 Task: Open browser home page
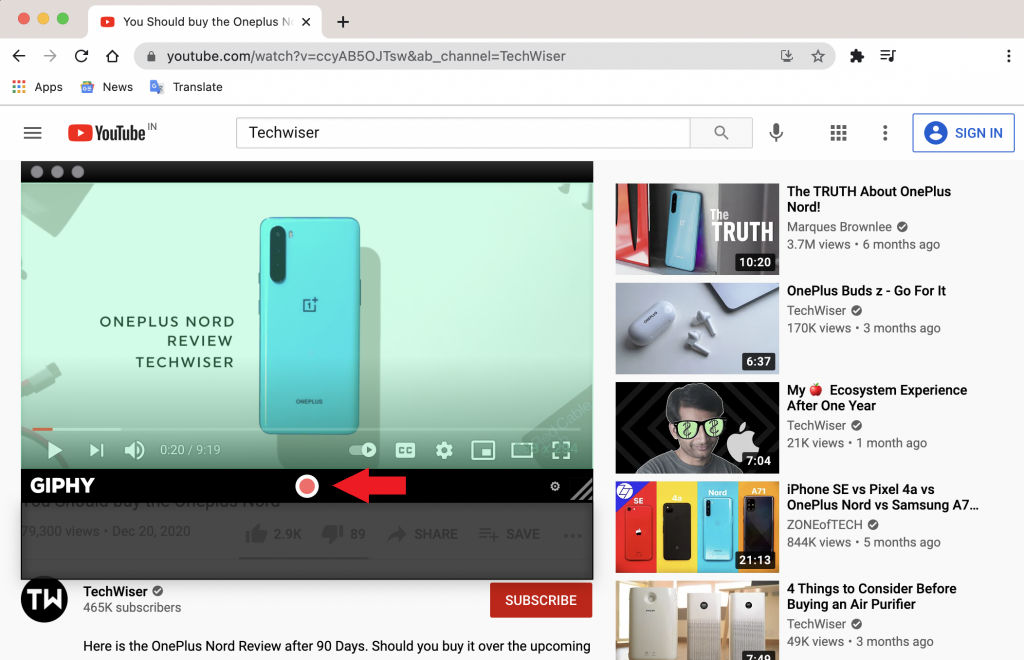tap(112, 56)
